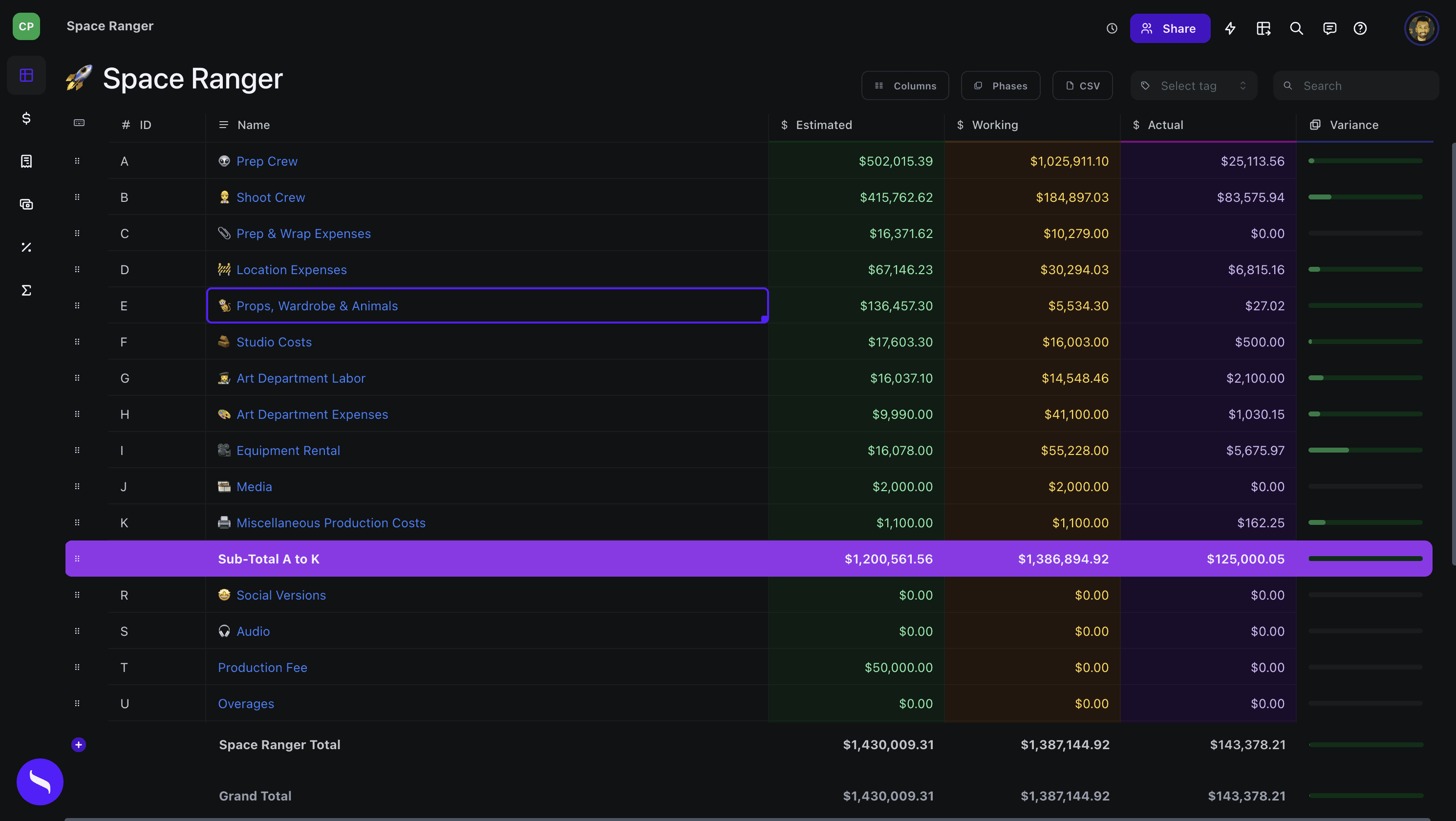Open the table export icon in header
The width and height of the screenshot is (1456, 821).
tap(1263, 28)
